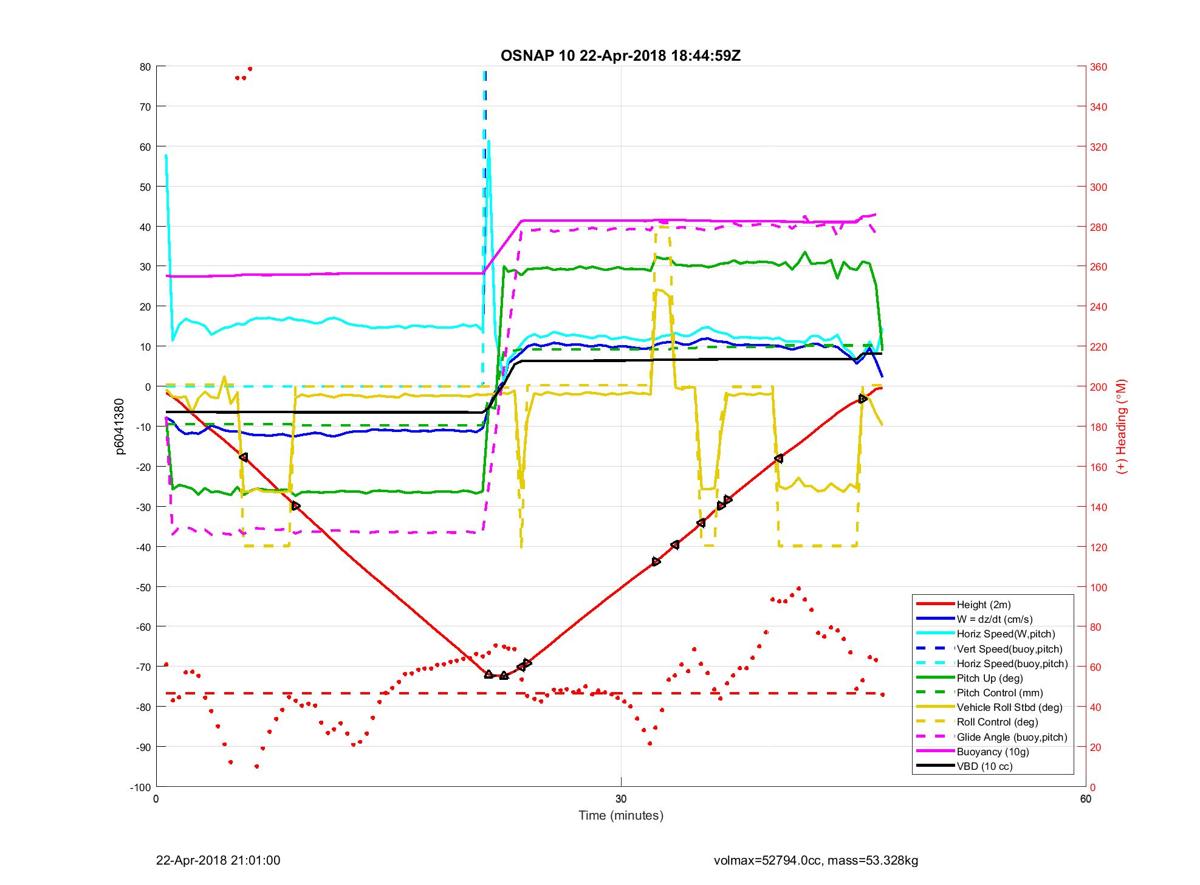This screenshot has width=1200, height=885.
Task: Click the 320 tick on the heading axis
Action: pyautogui.click(x=1100, y=147)
